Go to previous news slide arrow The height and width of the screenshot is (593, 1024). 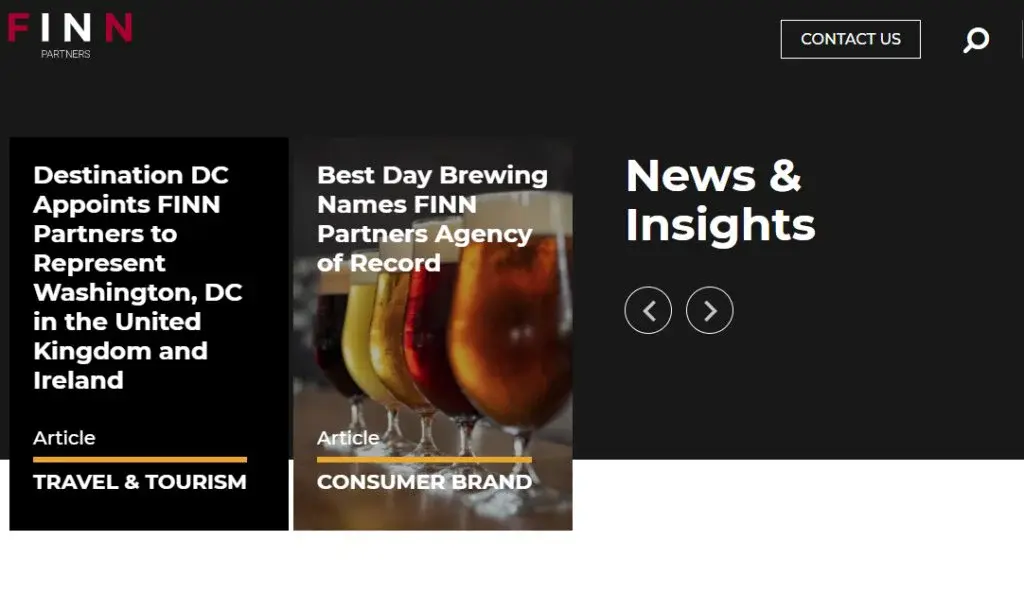click(648, 310)
